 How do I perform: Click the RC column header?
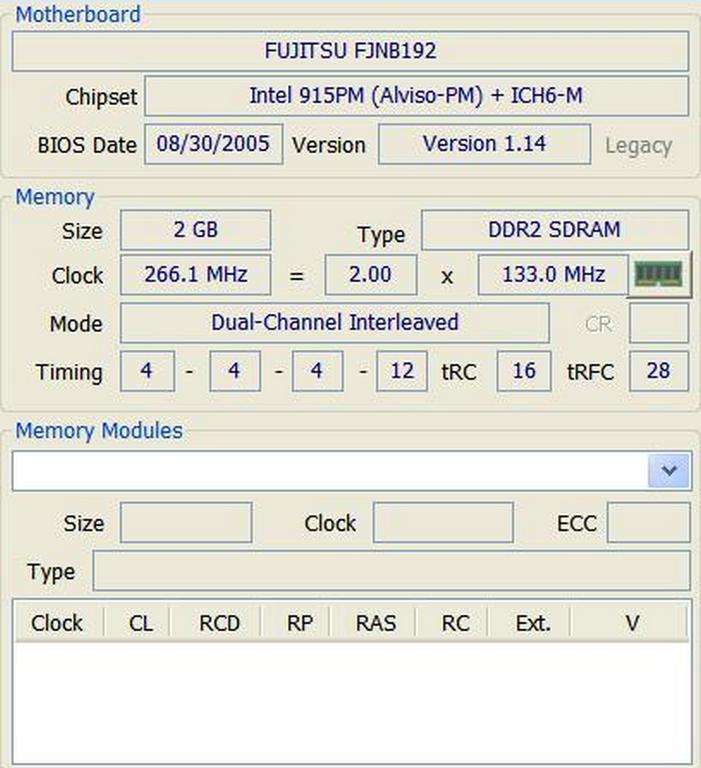455,623
